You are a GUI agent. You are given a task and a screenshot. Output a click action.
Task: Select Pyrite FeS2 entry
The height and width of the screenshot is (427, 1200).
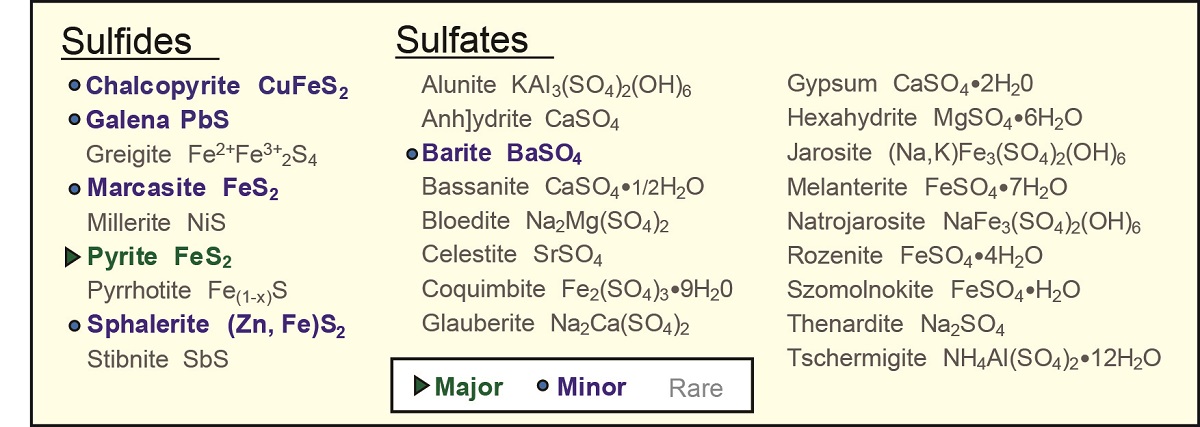point(159,258)
